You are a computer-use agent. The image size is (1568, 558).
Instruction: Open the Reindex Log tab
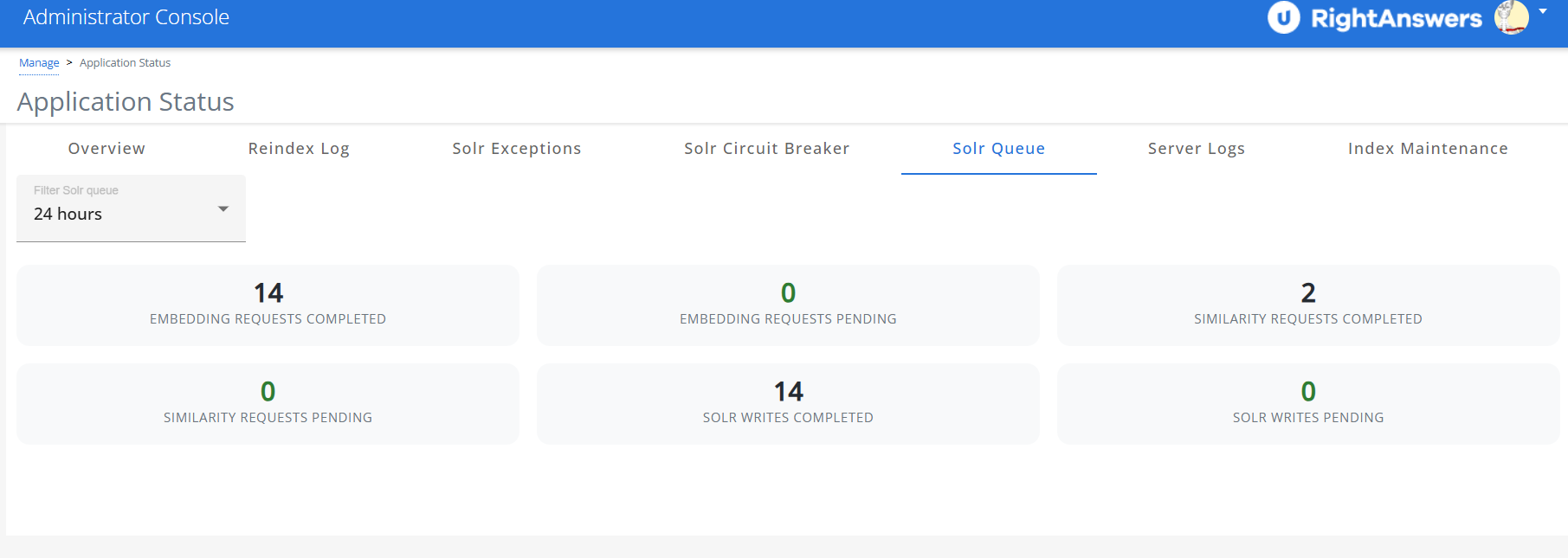point(299,149)
